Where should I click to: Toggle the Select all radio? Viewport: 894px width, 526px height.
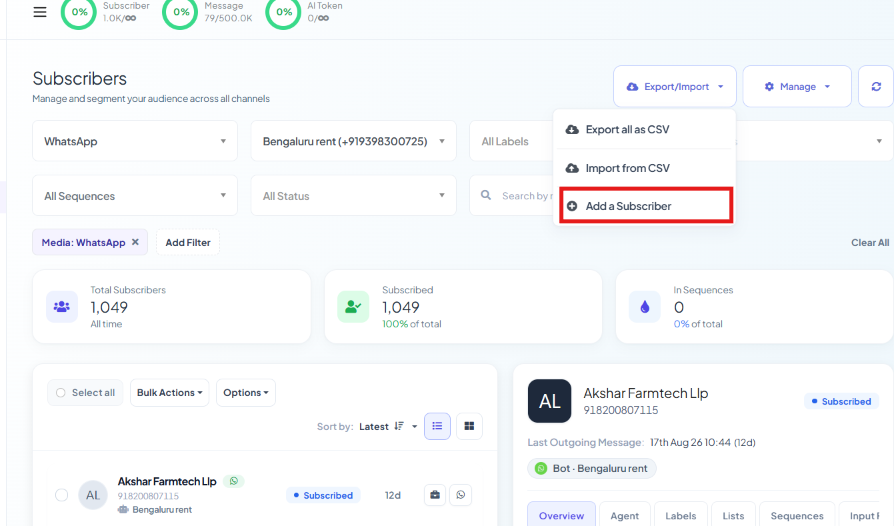60,393
